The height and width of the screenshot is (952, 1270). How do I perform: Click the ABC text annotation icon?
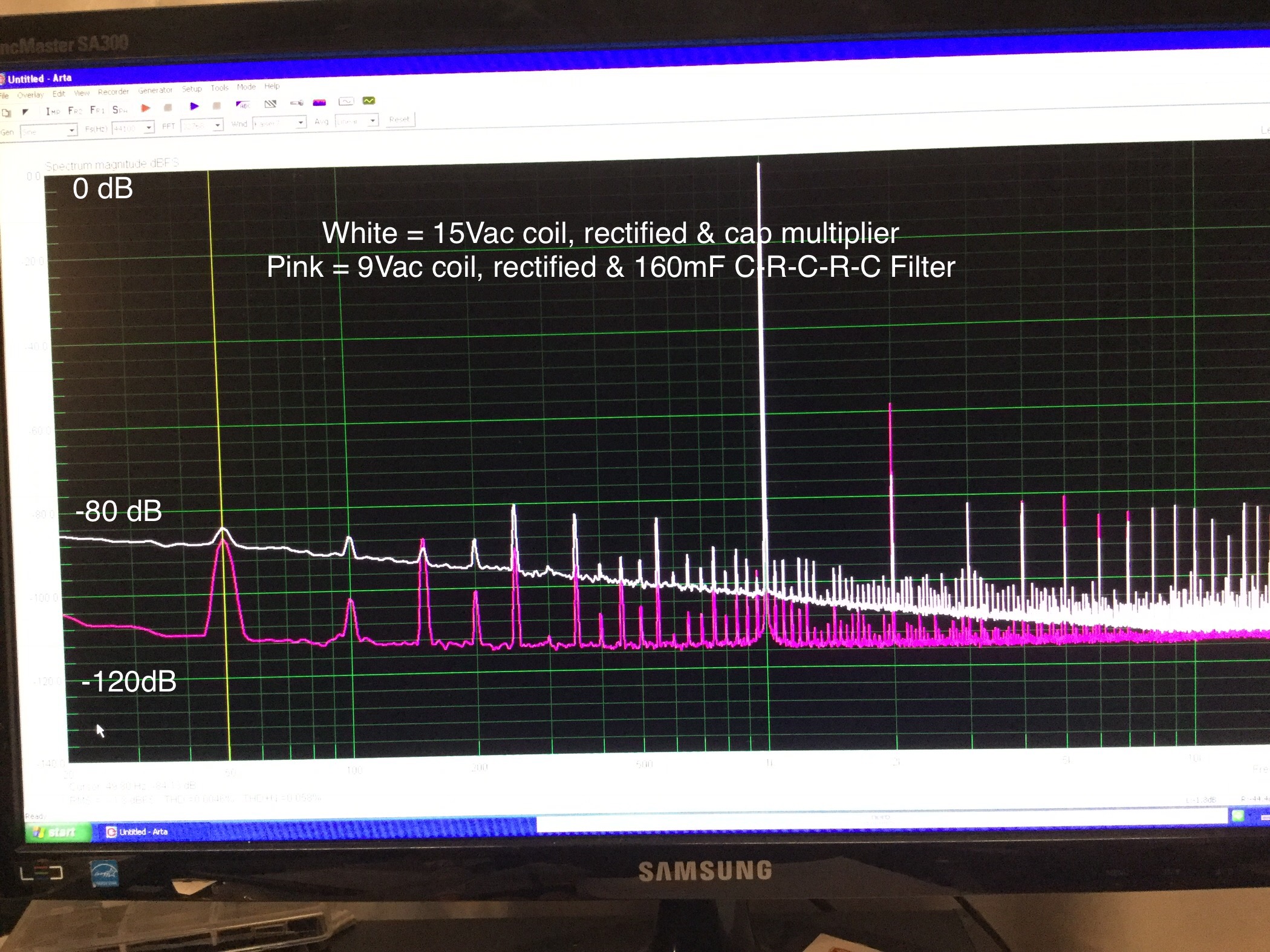[x=243, y=105]
